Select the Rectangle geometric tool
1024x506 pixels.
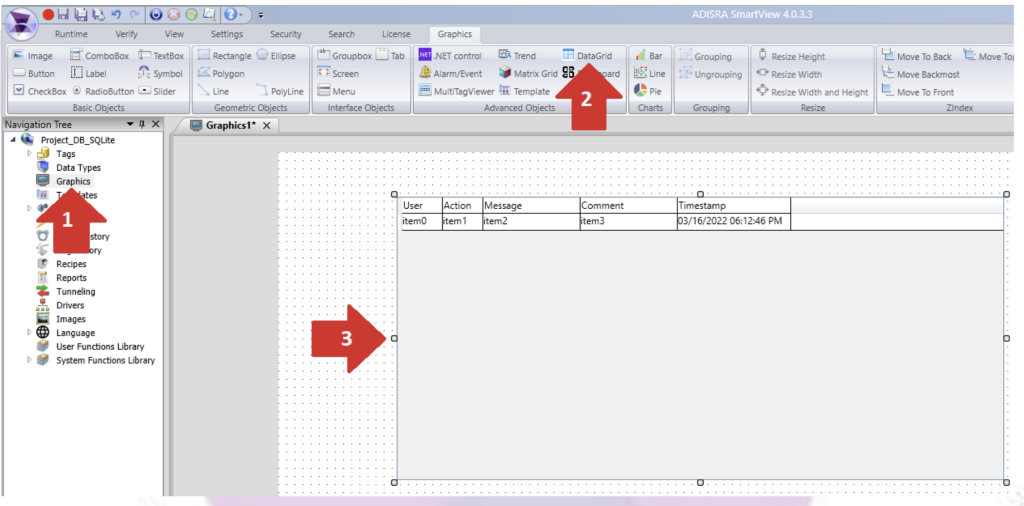224,56
